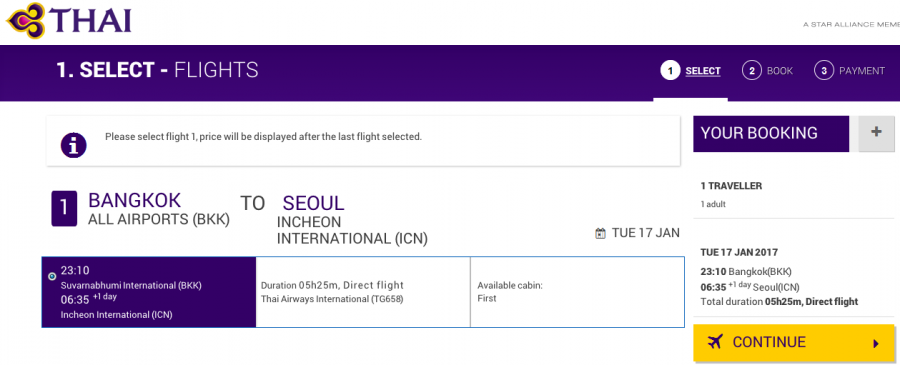Click the arrow on the Continue button
This screenshot has height=365, width=900.
pos(876,344)
